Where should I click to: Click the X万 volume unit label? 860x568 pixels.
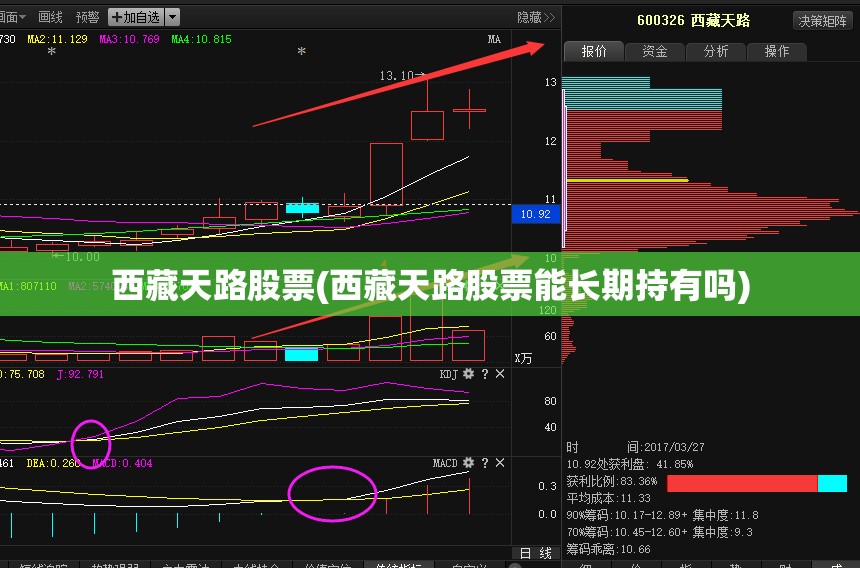click(x=524, y=359)
